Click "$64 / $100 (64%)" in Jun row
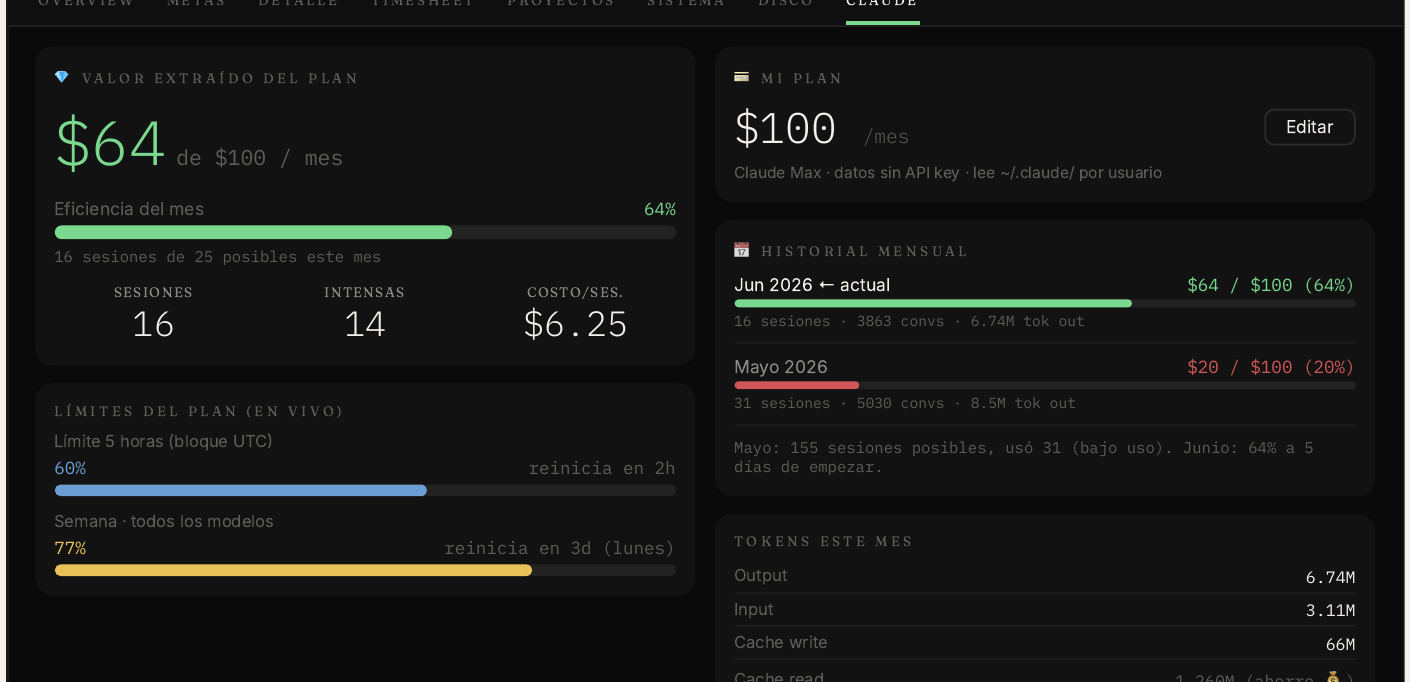The width and height of the screenshot is (1410, 682). click(1271, 285)
